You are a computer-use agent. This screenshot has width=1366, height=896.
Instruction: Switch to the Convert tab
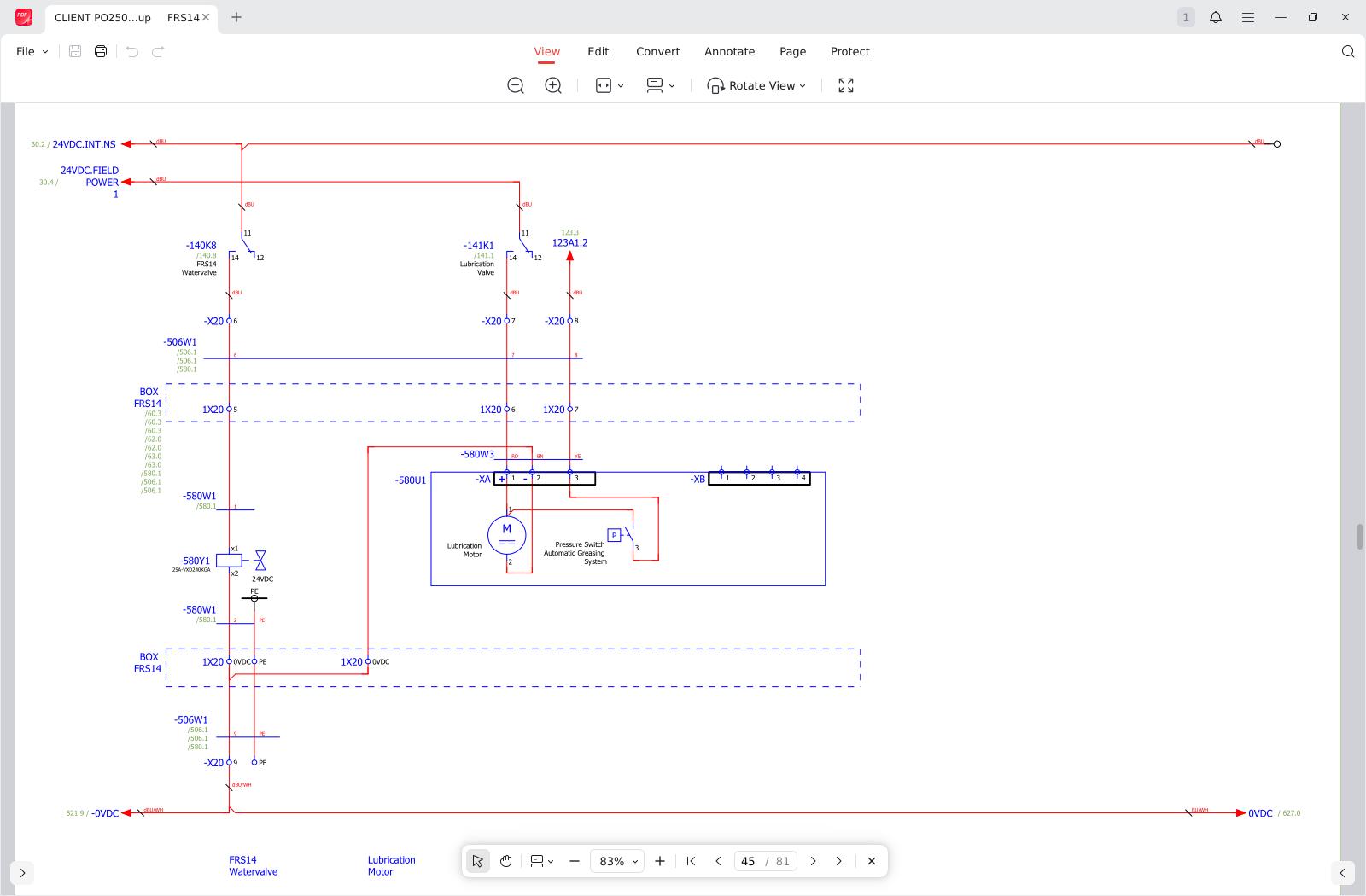[x=657, y=51]
